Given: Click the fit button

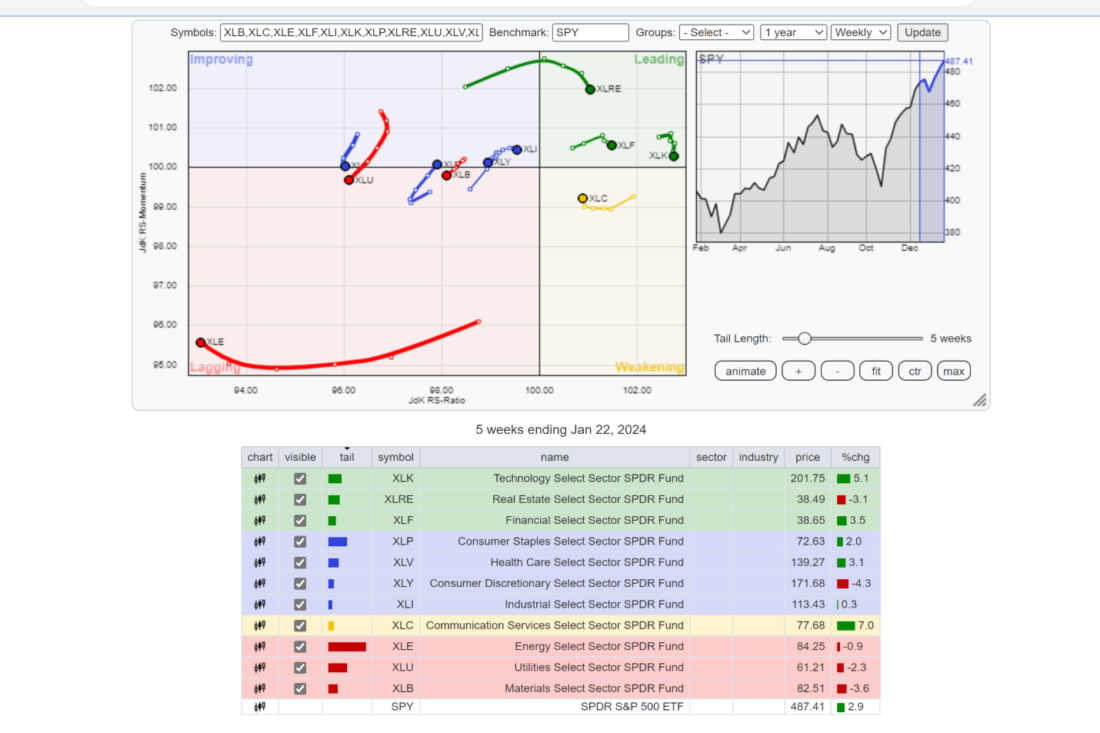Looking at the screenshot, I should [876, 371].
